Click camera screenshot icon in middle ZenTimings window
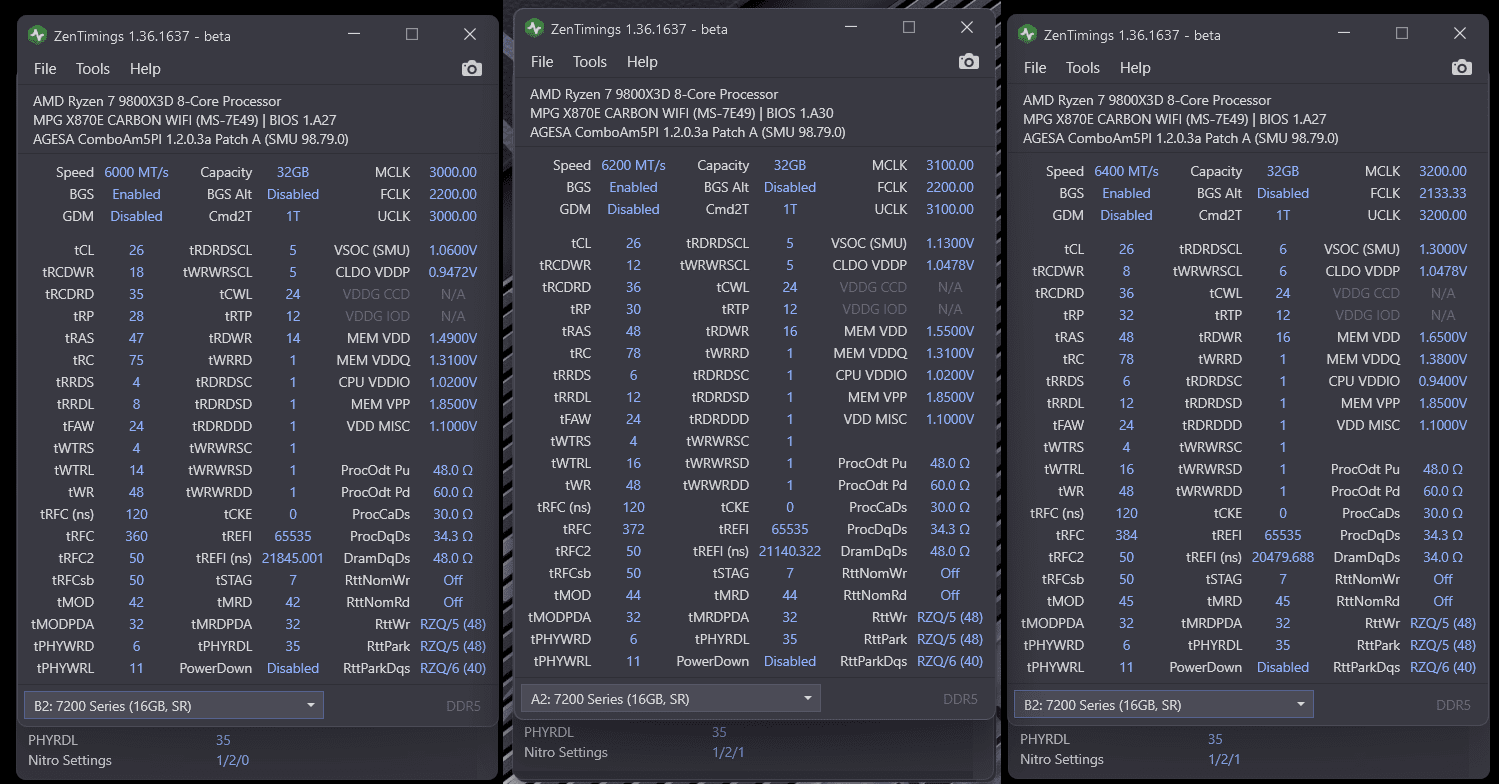 click(x=968, y=62)
